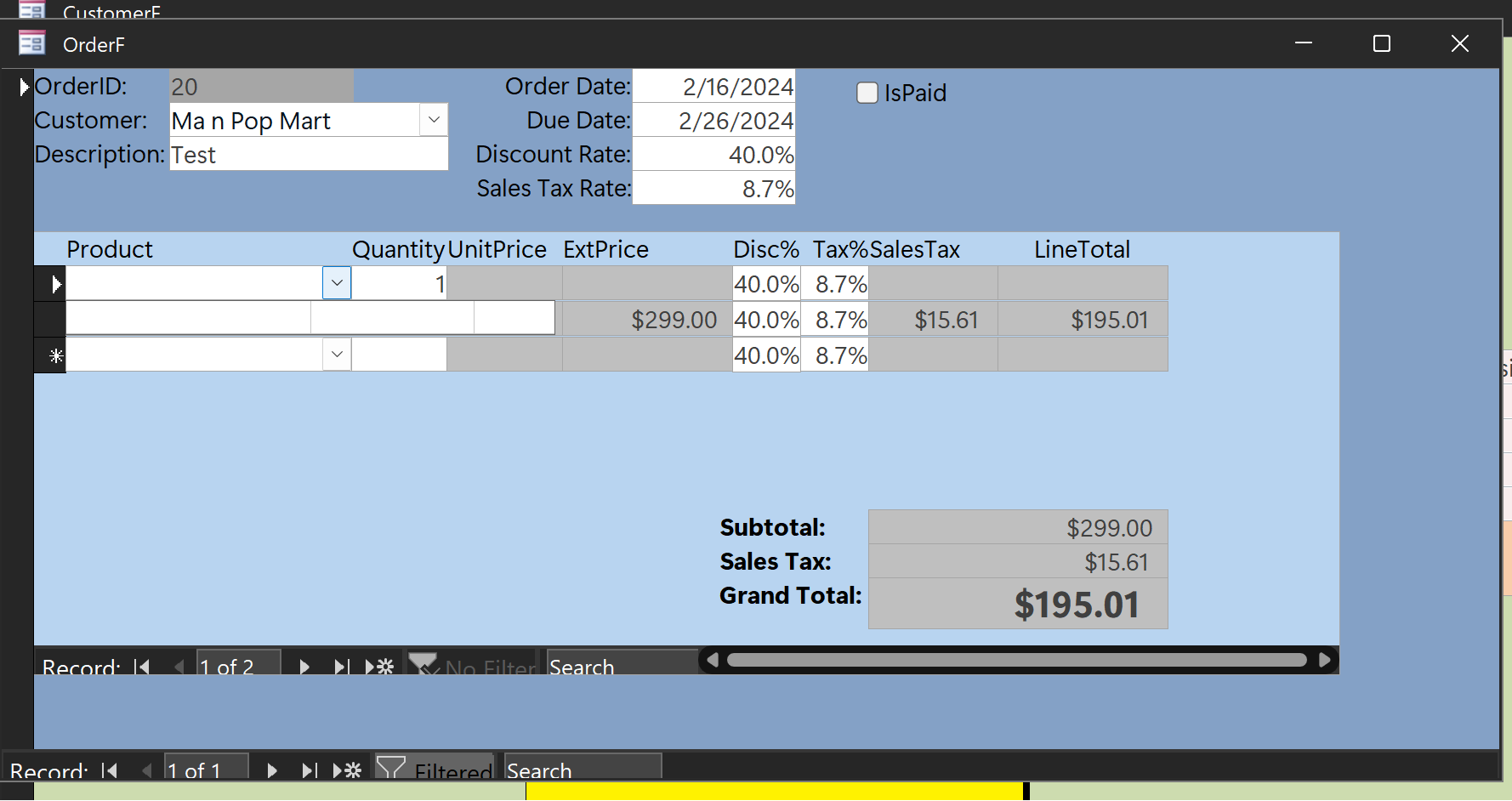The height and width of the screenshot is (801, 1512).
Task: Toggle the Filtered button in main form
Action: (x=435, y=769)
